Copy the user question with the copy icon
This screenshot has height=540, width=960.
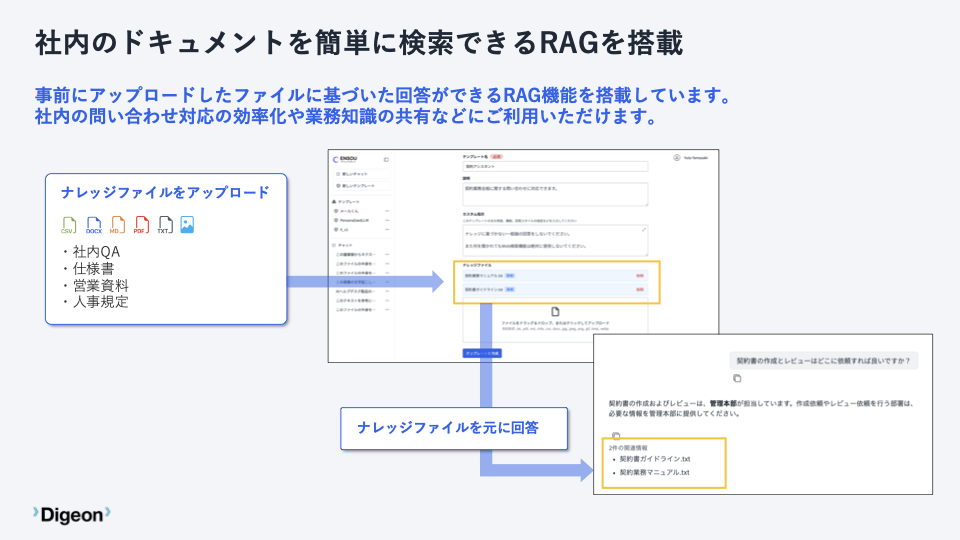tap(737, 378)
